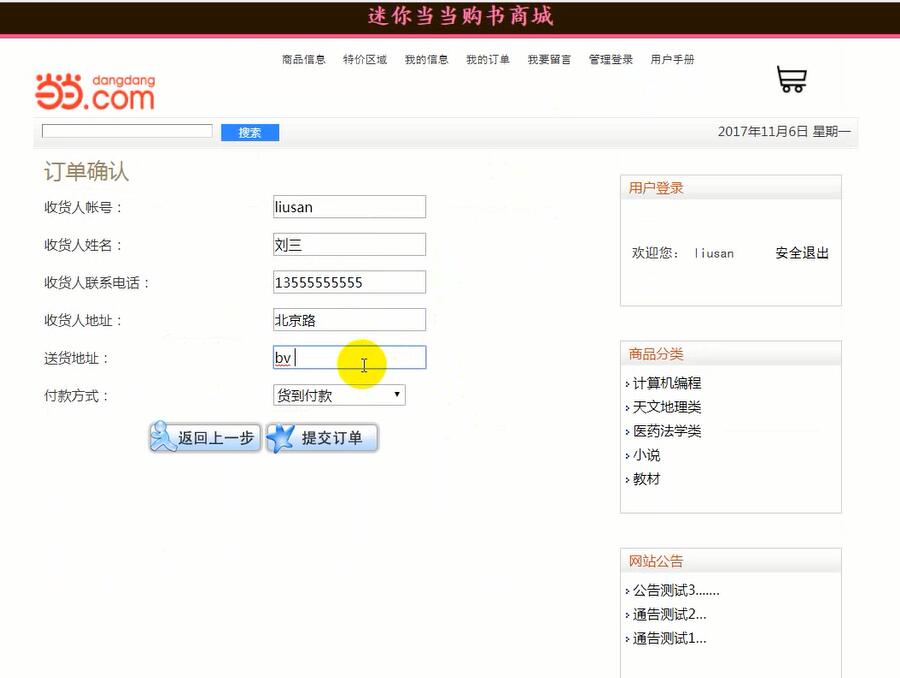The height and width of the screenshot is (678, 900).
Task: Click the 返回上一步 button with arrow icon
Action: 204,437
